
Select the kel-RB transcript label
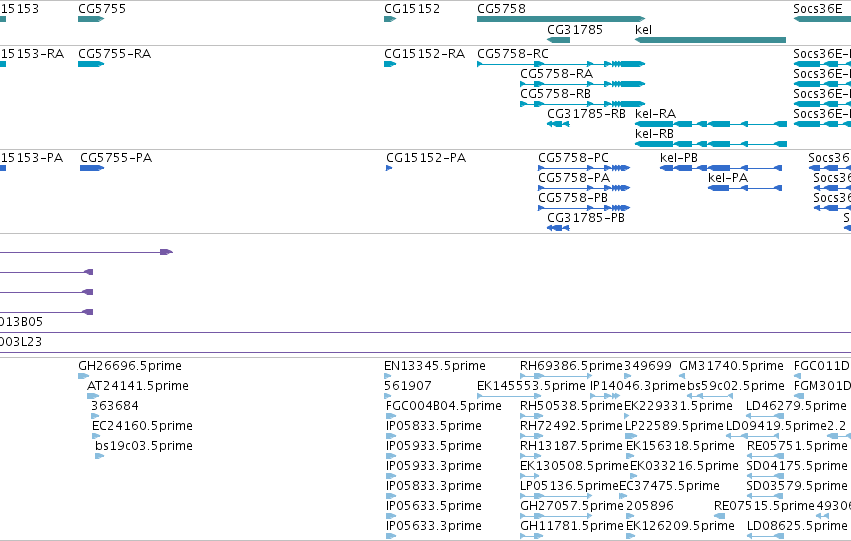click(x=655, y=133)
